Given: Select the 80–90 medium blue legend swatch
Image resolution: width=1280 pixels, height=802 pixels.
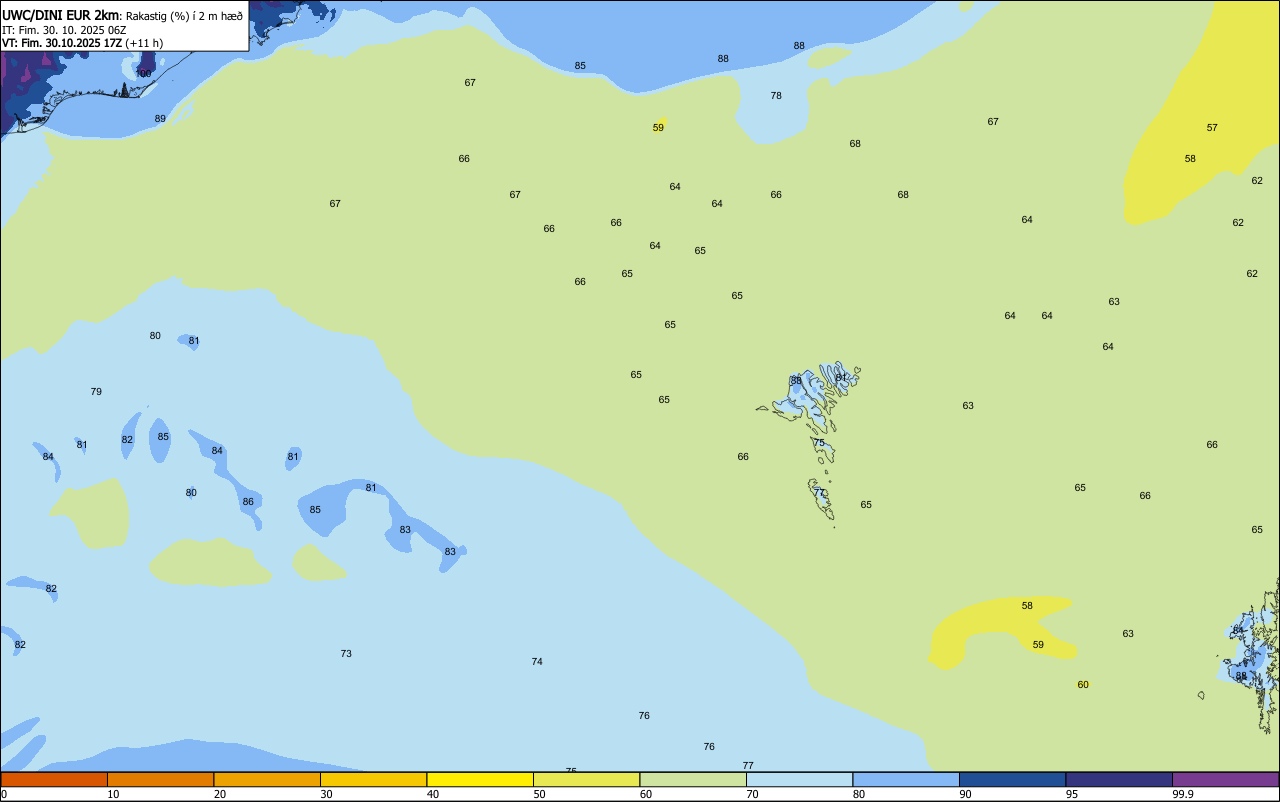Looking at the screenshot, I should click(x=906, y=779).
